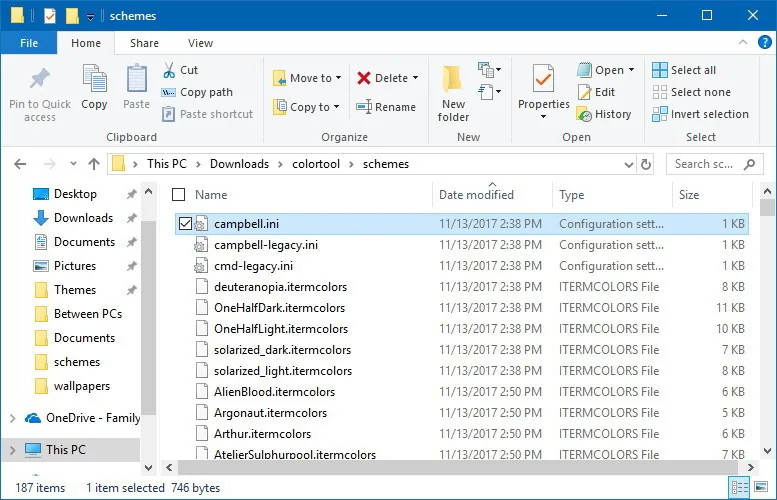Expand This PC in the navigation pane
The height and width of the screenshot is (500, 777).
tap(12, 450)
